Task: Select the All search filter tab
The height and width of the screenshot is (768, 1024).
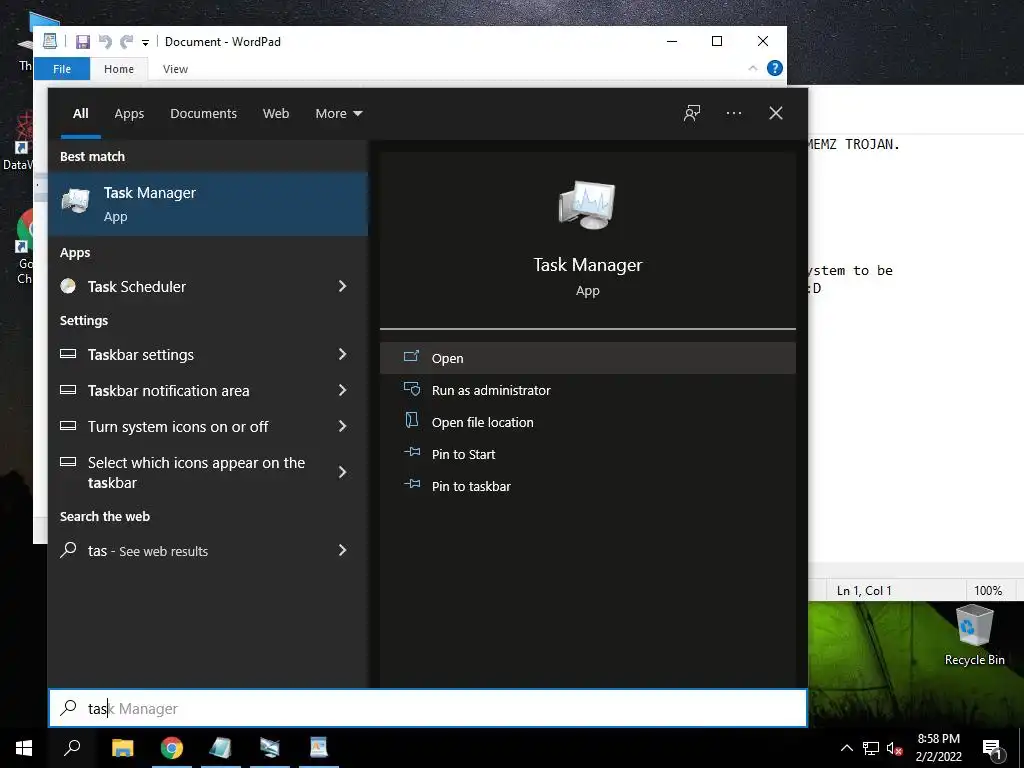Action: [80, 114]
